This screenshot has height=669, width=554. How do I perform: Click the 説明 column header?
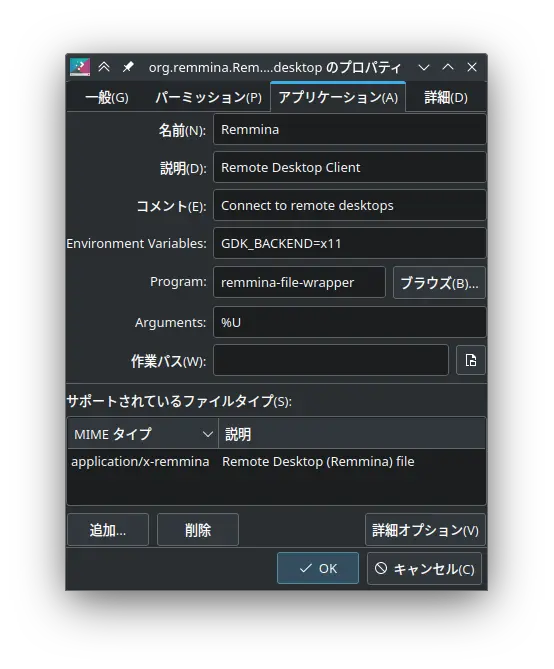coord(352,433)
